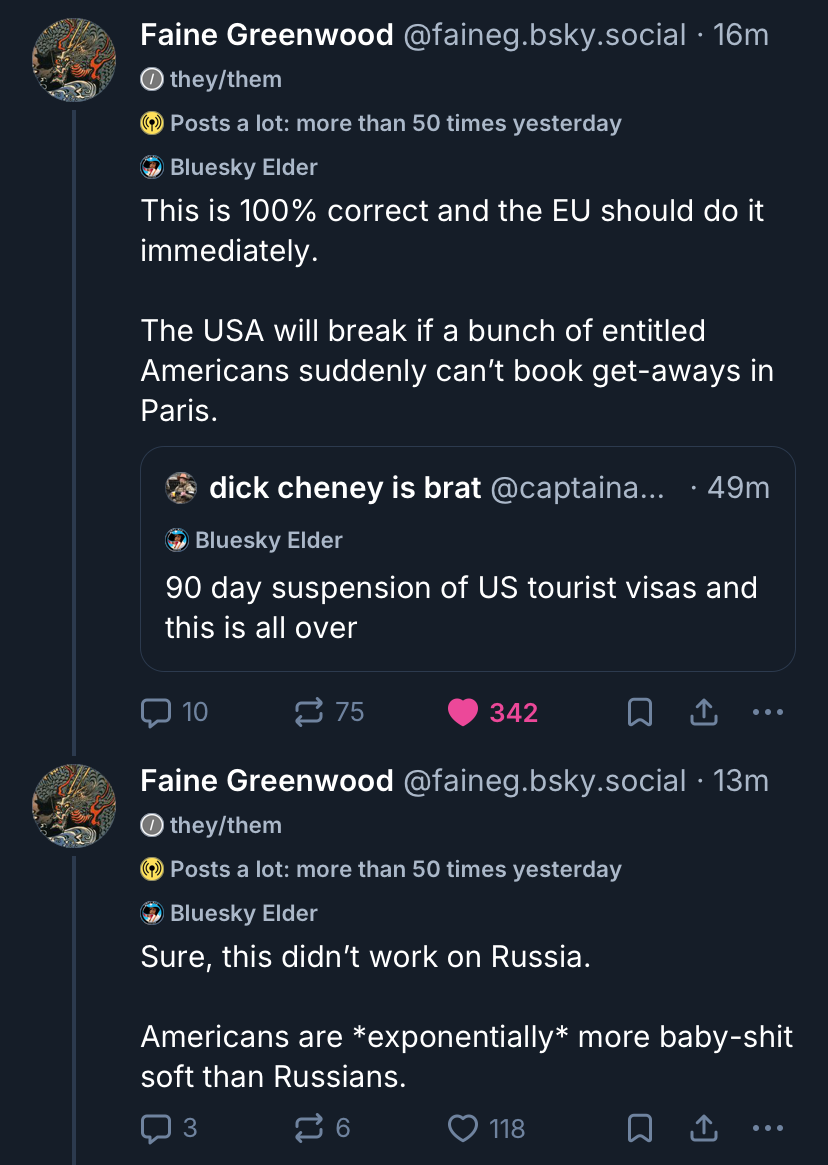Screen dimensions: 828x1165
Task: Repost the second post with 6 reposts
Action: 308,1128
